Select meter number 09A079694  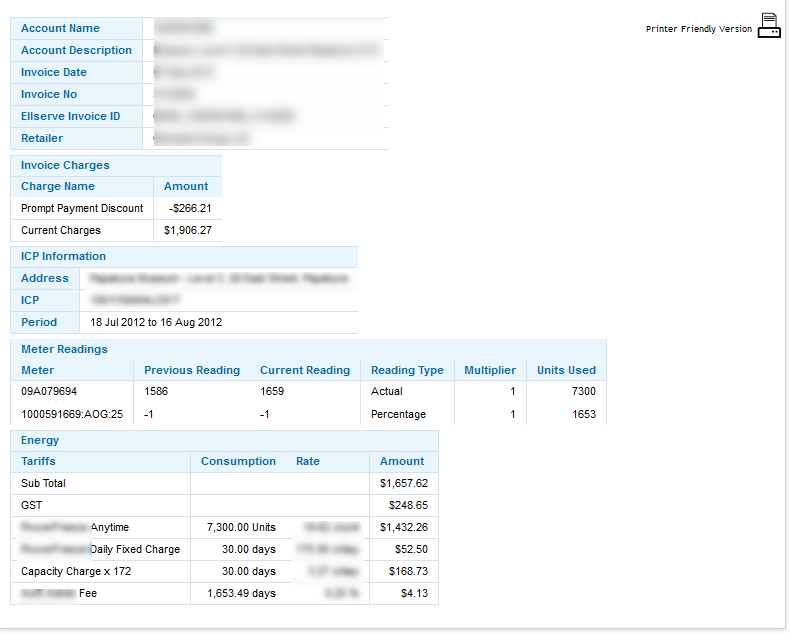pos(49,392)
